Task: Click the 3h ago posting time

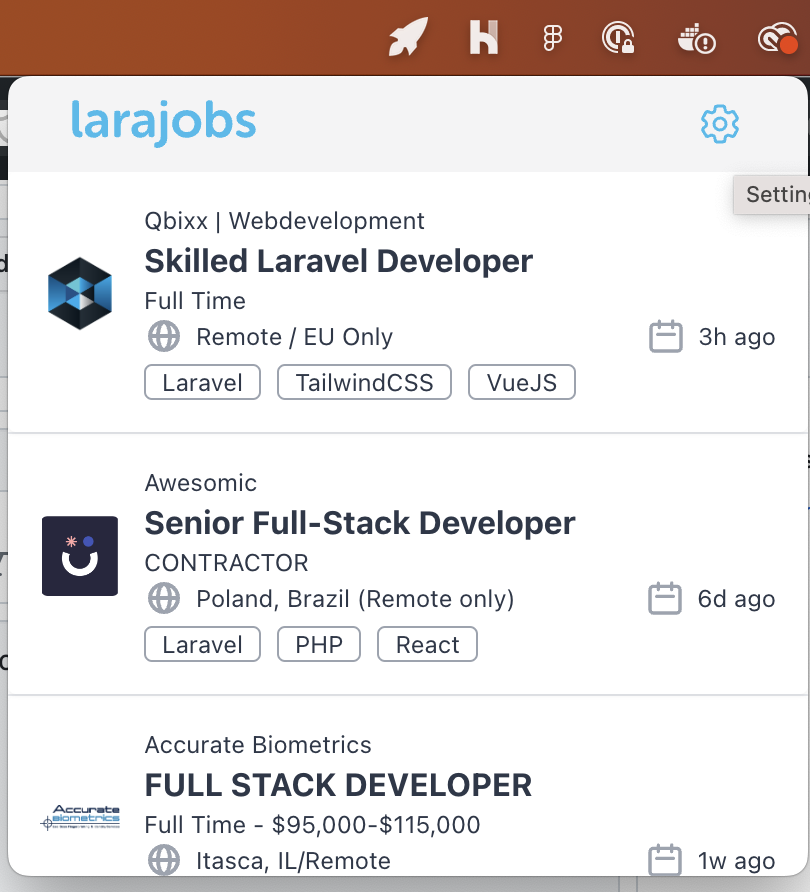Action: tap(737, 337)
